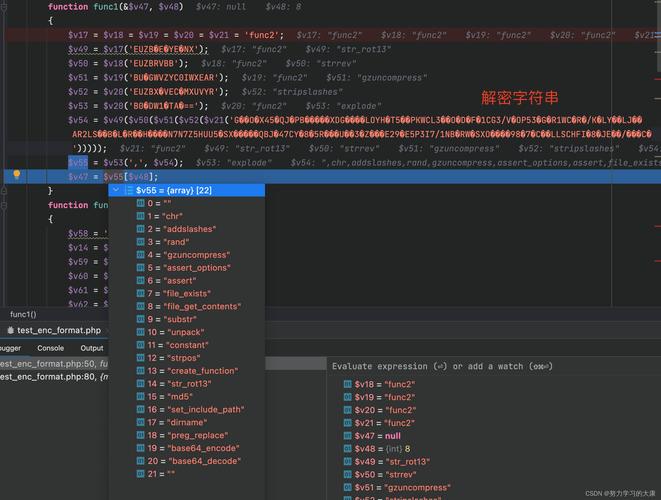This screenshot has height=500, width=661.
Task: Select array entry 17 = "dirname"
Action: 187,422
